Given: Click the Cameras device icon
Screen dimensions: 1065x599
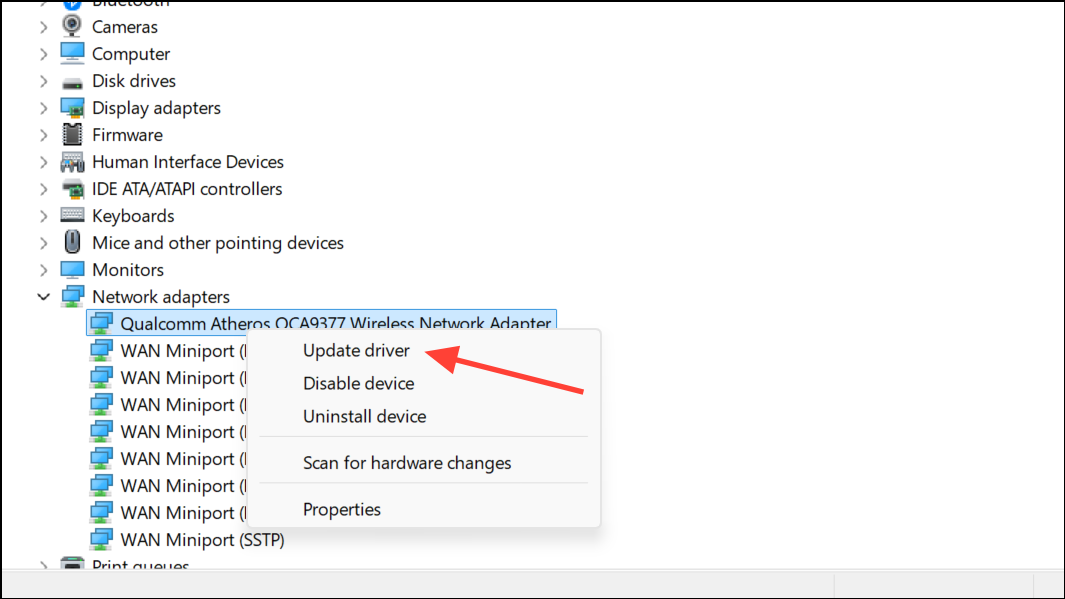Looking at the screenshot, I should 72,26.
